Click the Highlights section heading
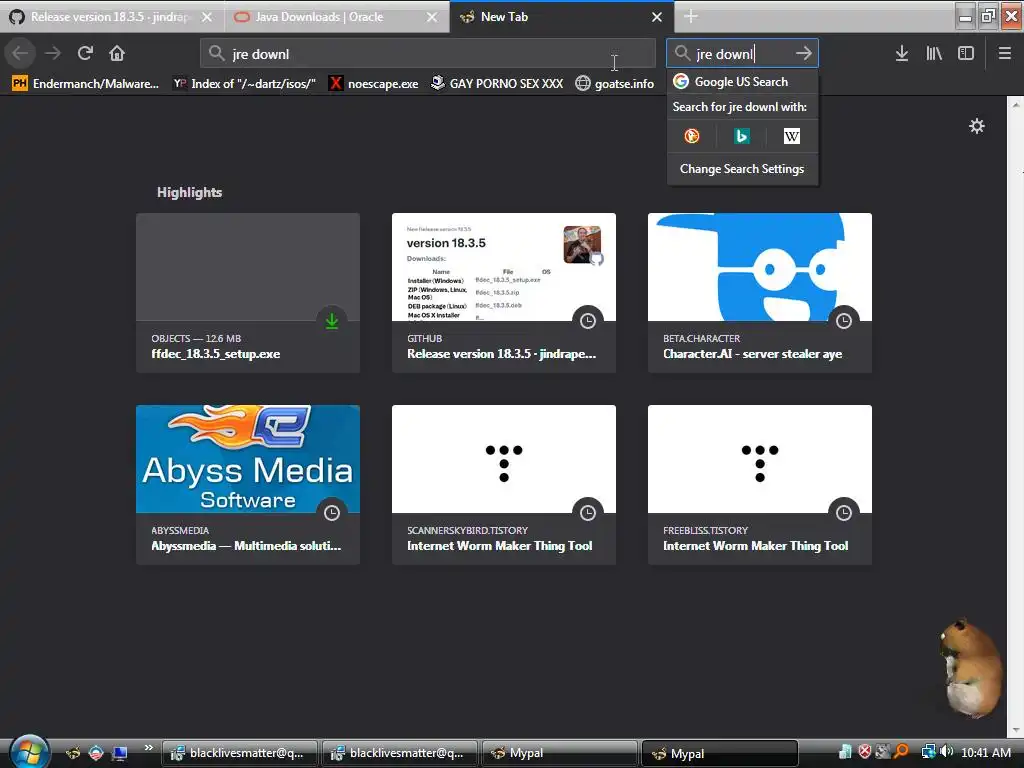Screen dimensions: 1024x768 pyautogui.click(x=189, y=192)
